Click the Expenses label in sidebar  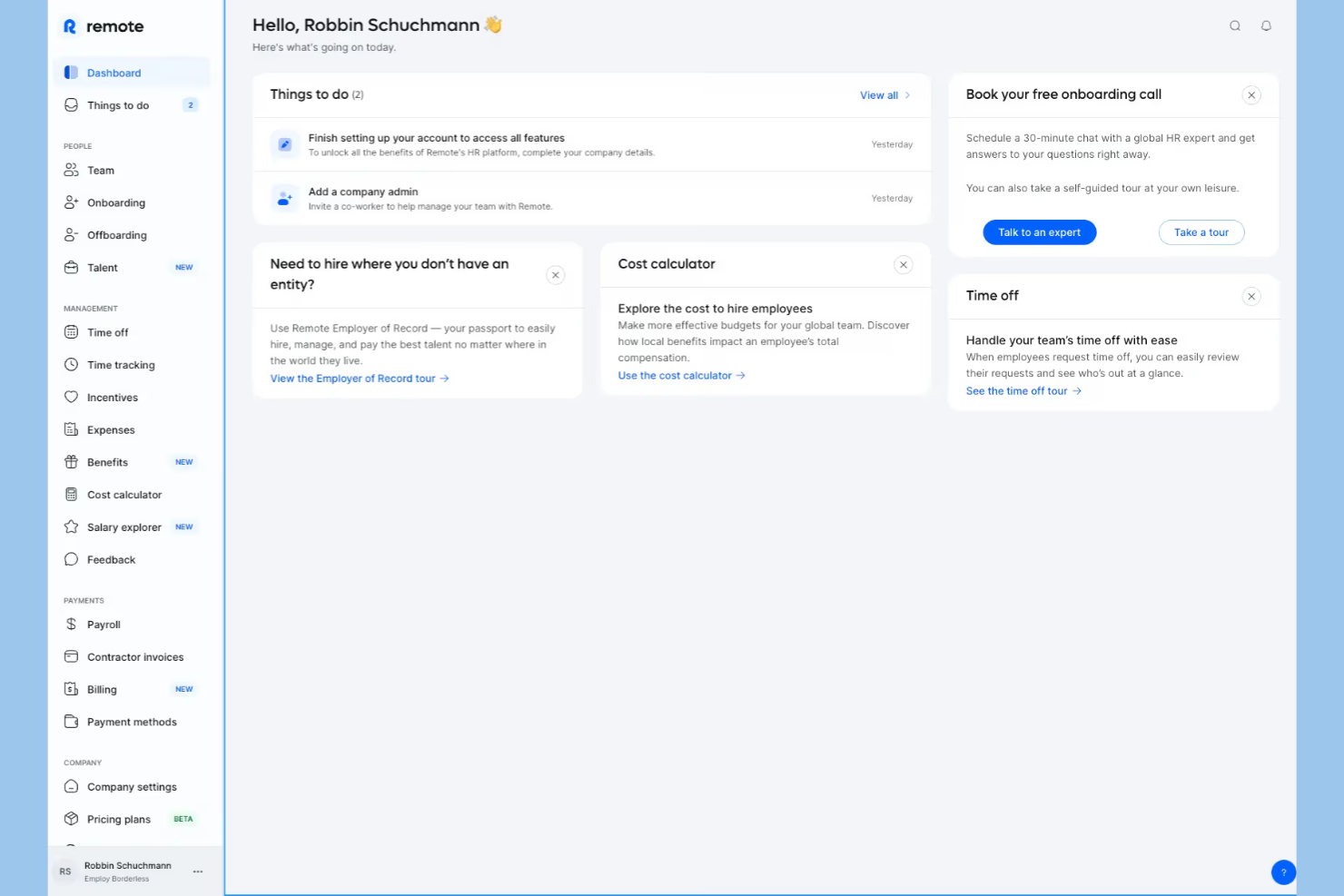point(111,430)
